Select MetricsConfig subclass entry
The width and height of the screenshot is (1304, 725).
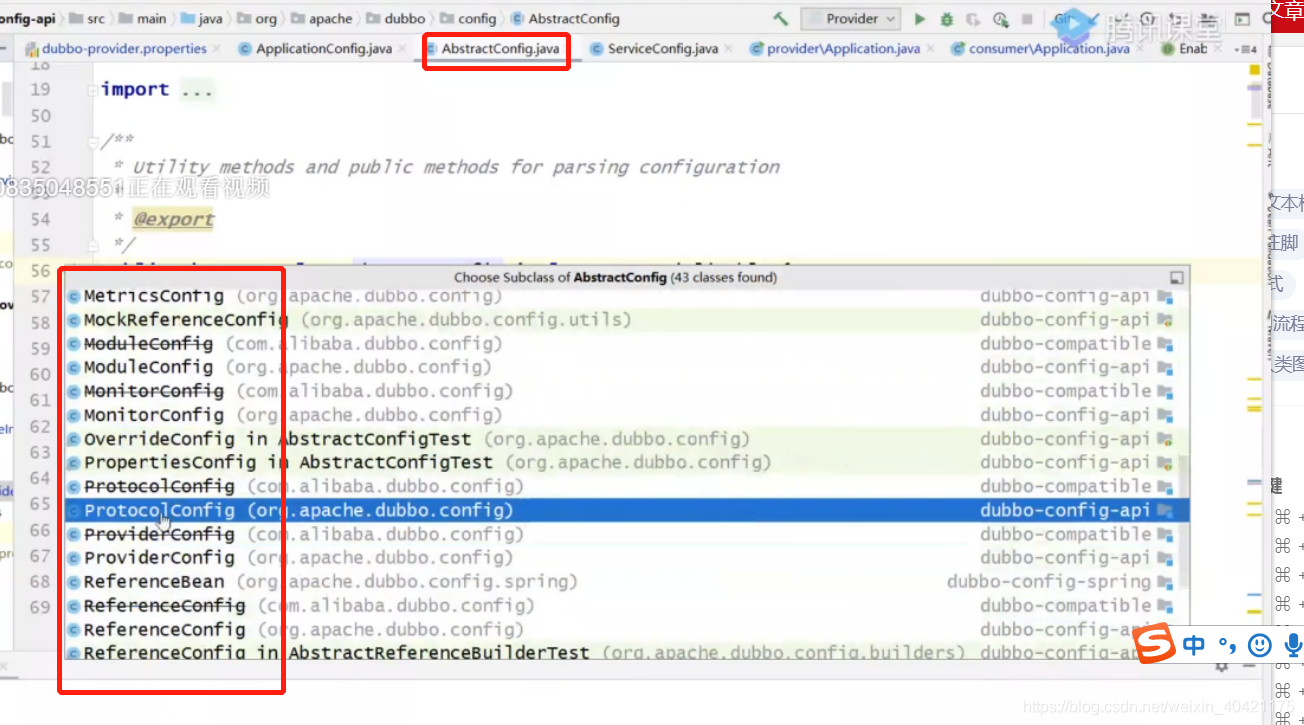pyautogui.click(x=627, y=296)
